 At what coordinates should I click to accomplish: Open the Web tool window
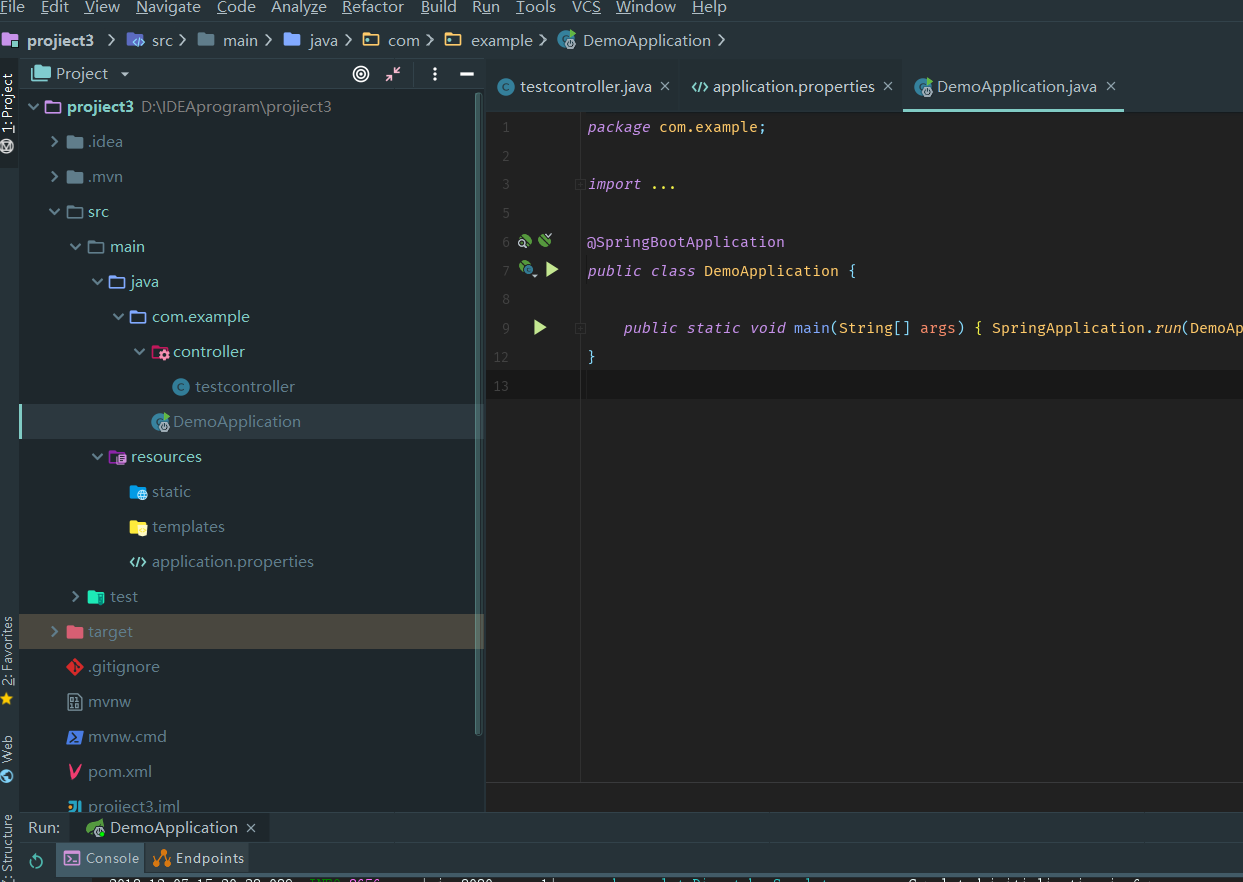point(8,758)
